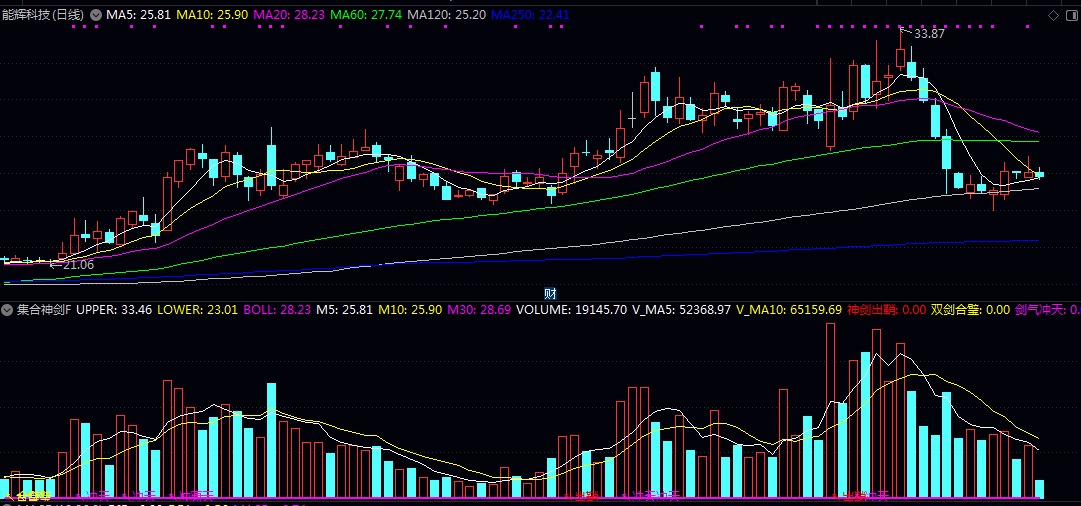The image size is (1081, 506).
Task: Click the 21.06 low price annotation
Action: (78, 264)
